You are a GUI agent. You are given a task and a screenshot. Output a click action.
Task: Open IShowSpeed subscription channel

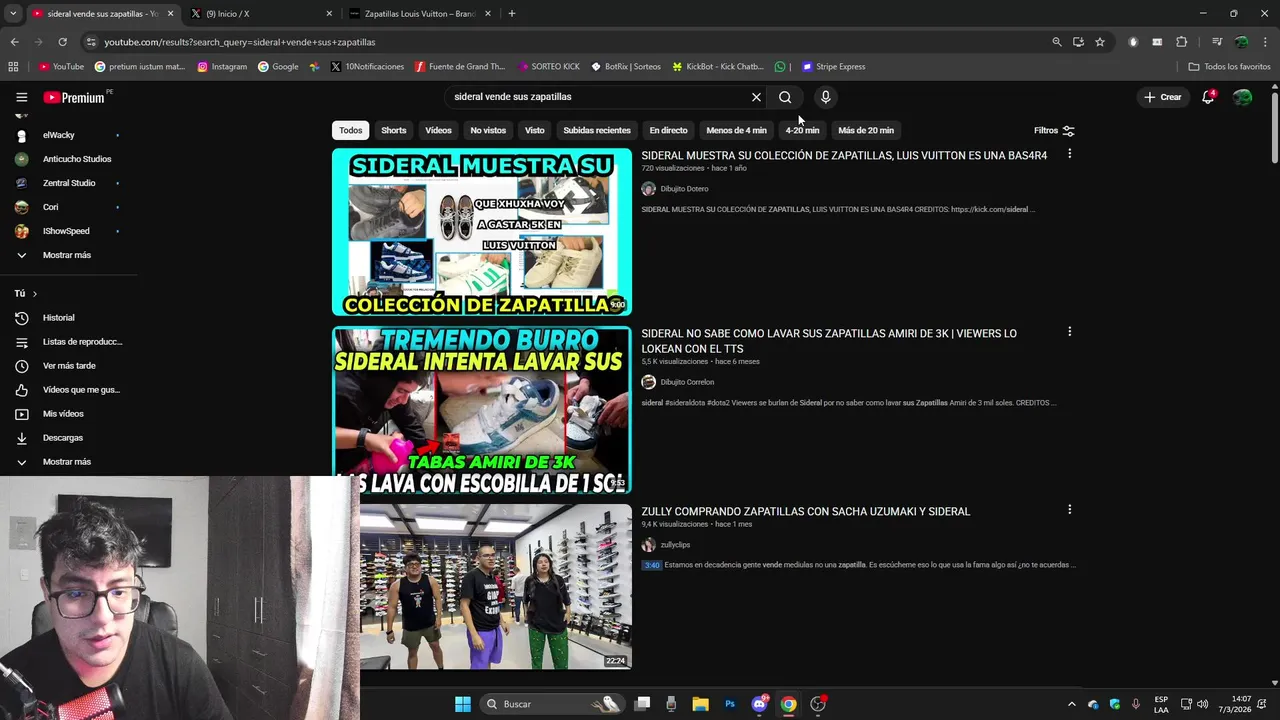[x=68, y=231]
